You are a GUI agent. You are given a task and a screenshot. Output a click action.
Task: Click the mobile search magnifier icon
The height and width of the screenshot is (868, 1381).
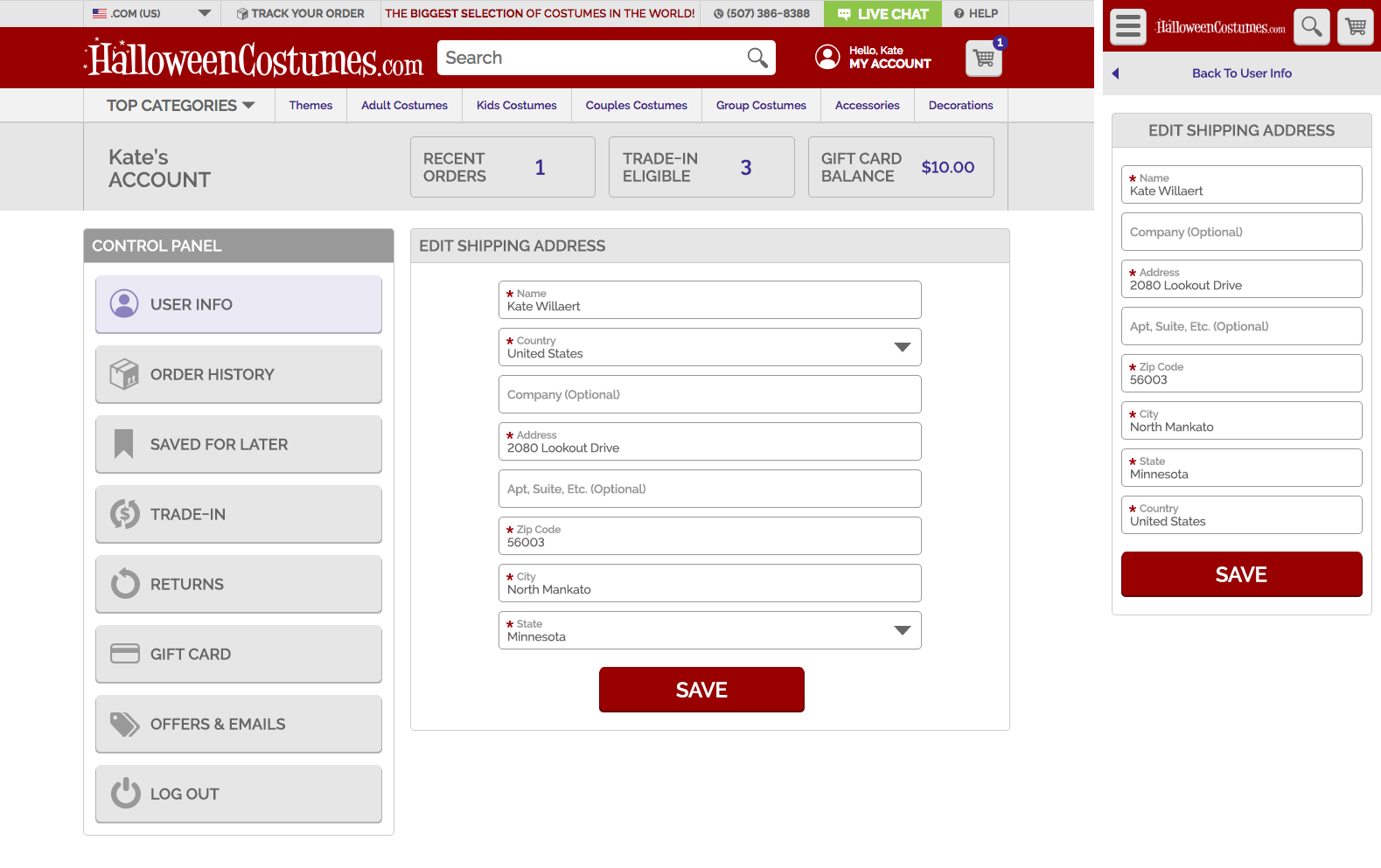click(x=1311, y=27)
